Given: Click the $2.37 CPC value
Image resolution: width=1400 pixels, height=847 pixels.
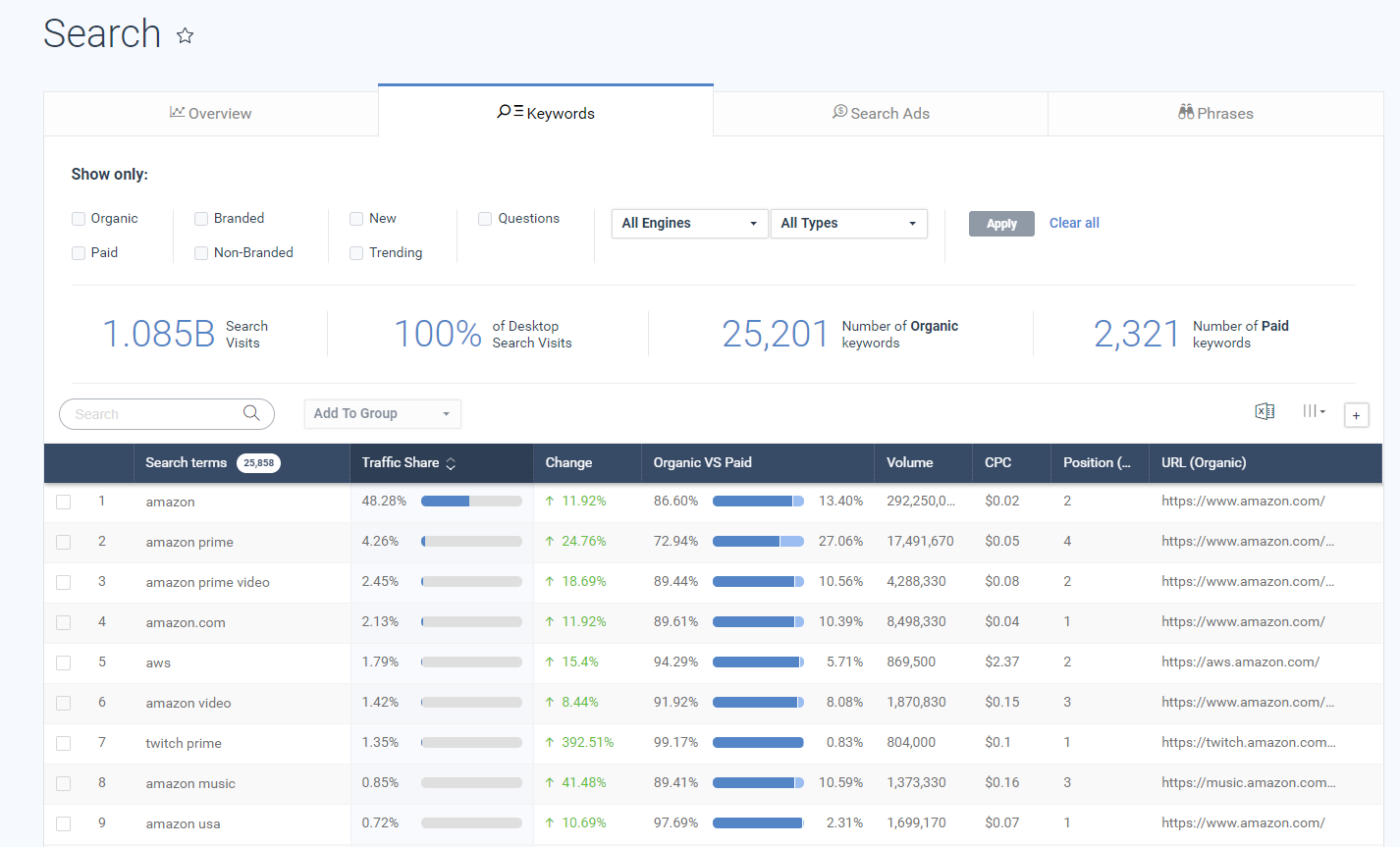Looking at the screenshot, I should tap(1002, 662).
